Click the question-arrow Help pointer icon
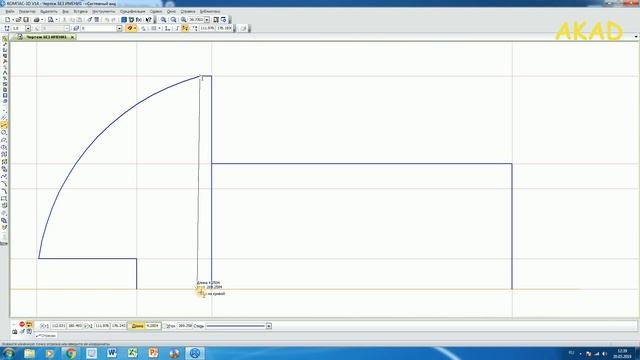 [149, 20]
